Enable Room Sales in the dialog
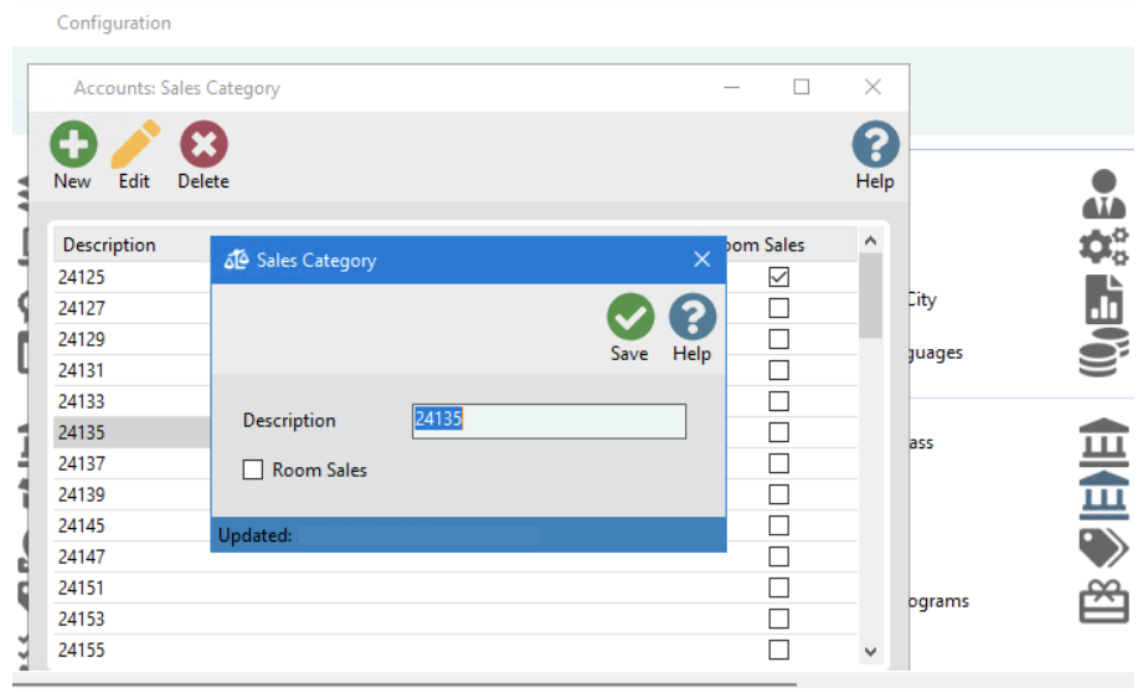 pos(253,470)
